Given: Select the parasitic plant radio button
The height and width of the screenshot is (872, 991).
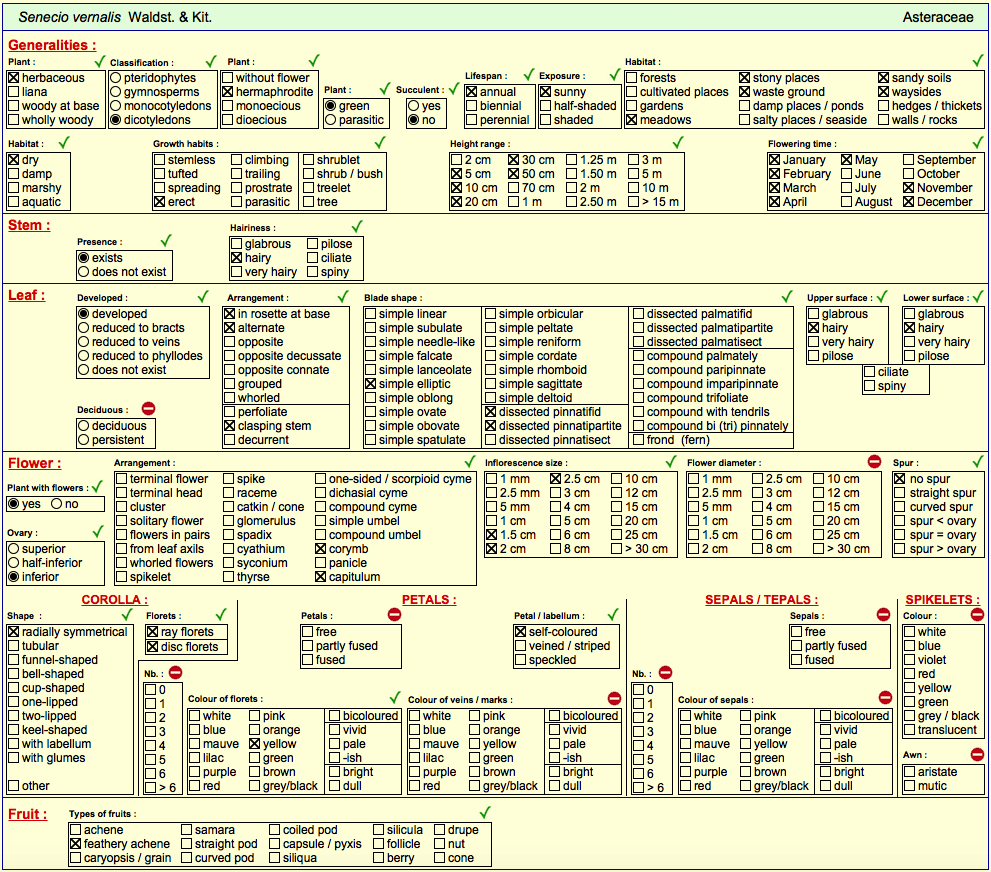Looking at the screenshot, I should (x=331, y=119).
